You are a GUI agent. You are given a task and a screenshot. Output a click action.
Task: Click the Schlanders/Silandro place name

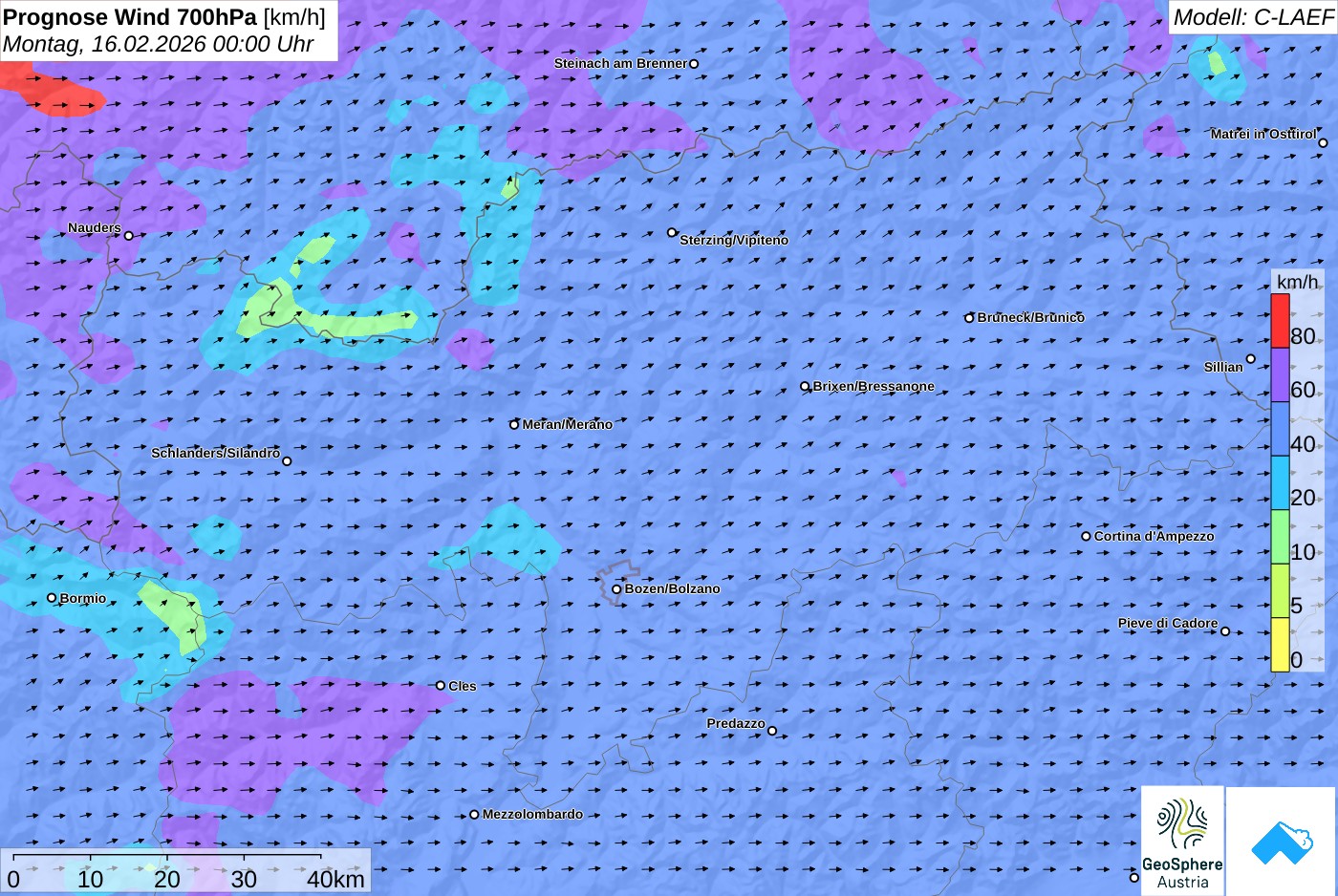pyautogui.click(x=215, y=453)
